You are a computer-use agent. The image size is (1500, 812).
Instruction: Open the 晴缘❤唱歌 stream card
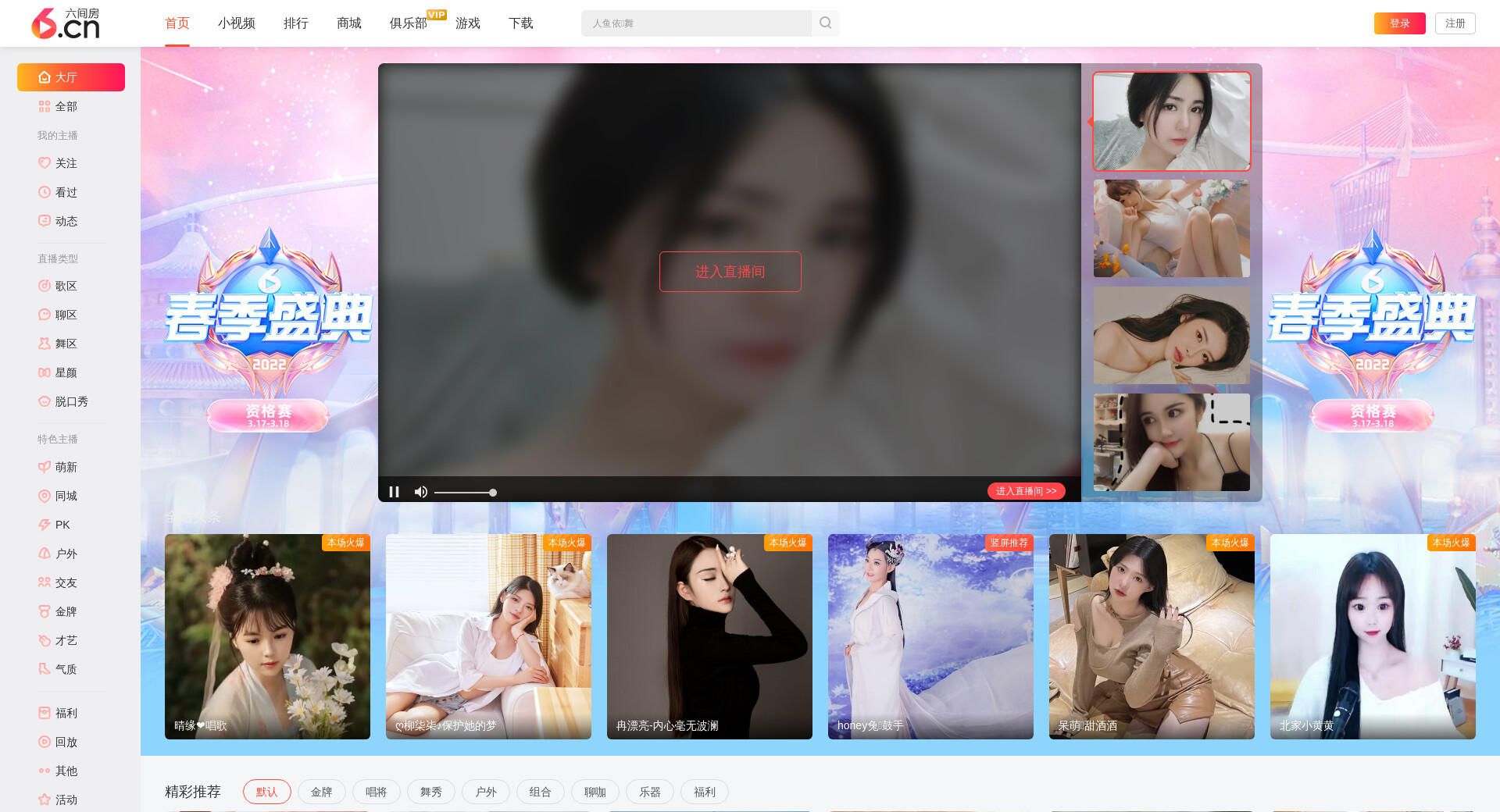(267, 636)
